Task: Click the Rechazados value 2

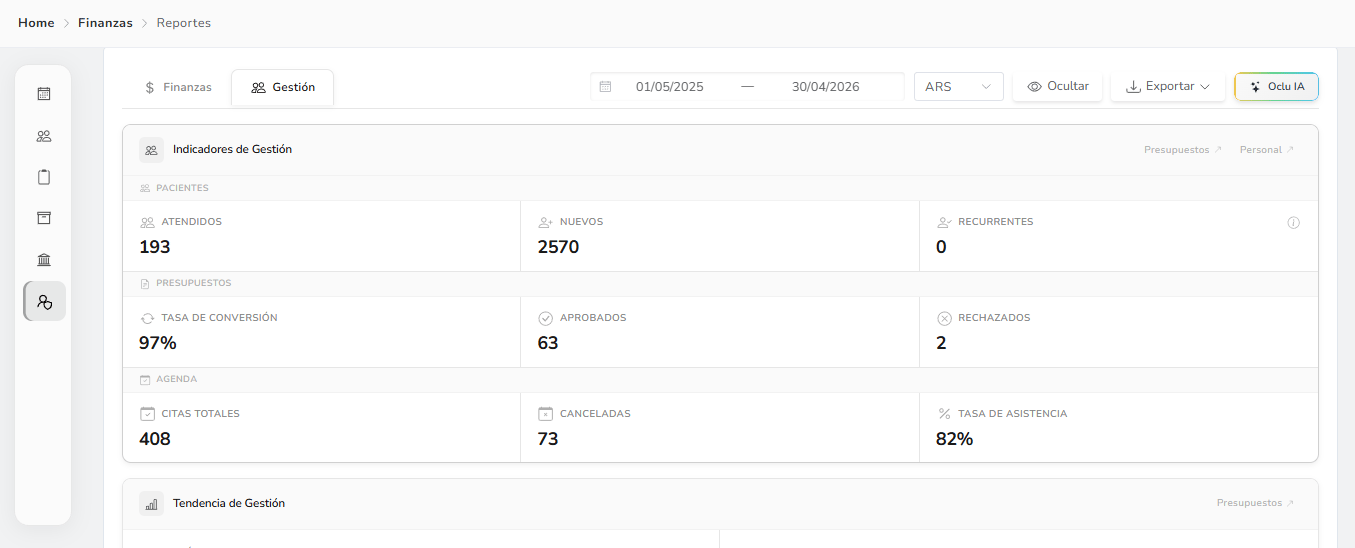Action: (941, 343)
